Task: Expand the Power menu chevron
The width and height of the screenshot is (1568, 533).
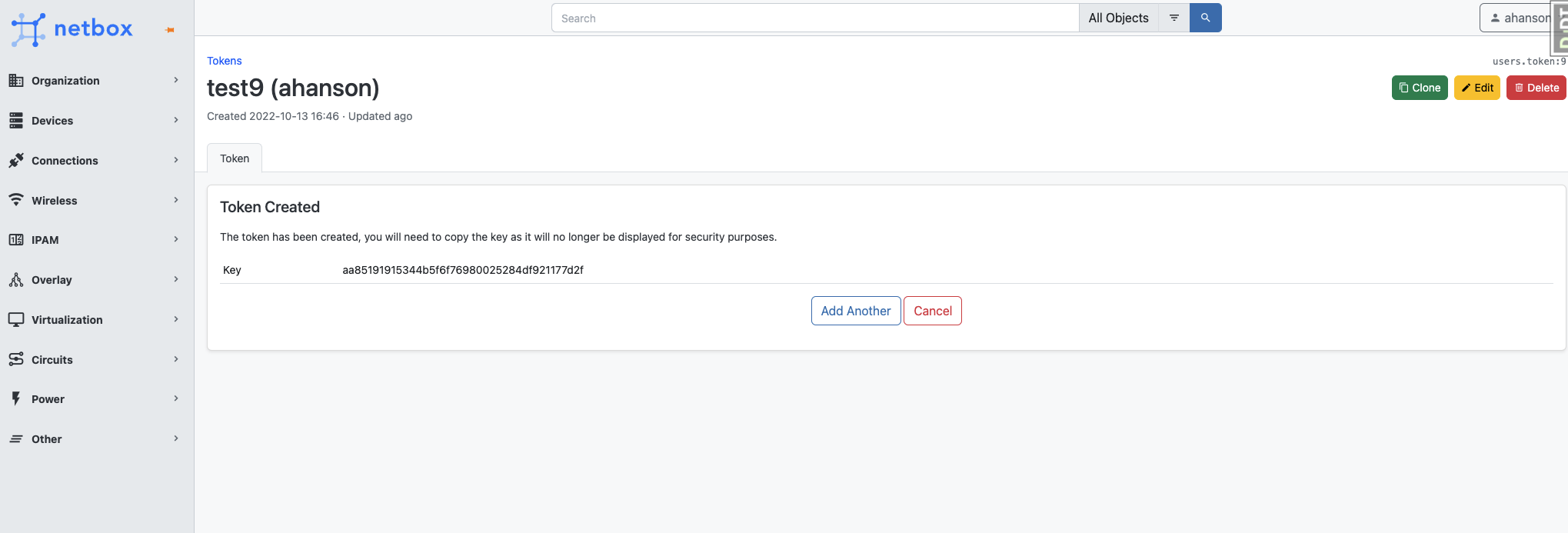Action: (176, 398)
